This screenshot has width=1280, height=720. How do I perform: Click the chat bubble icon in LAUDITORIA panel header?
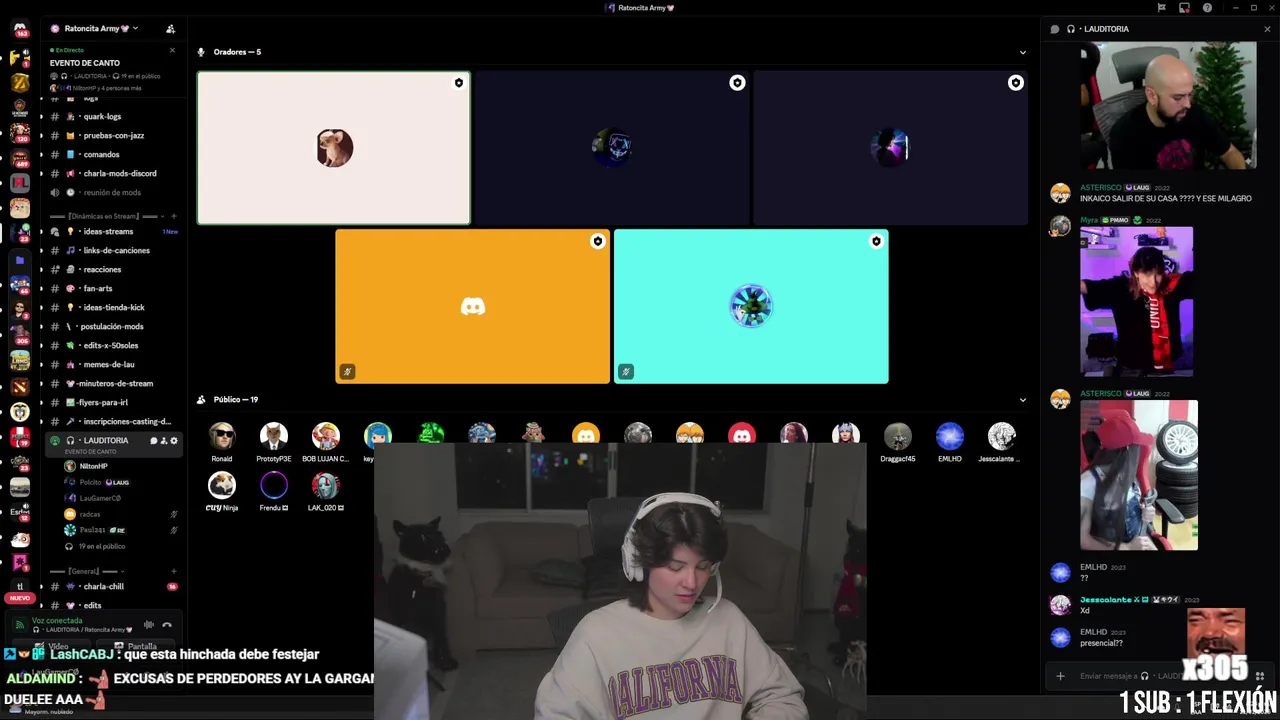pos(1054,29)
